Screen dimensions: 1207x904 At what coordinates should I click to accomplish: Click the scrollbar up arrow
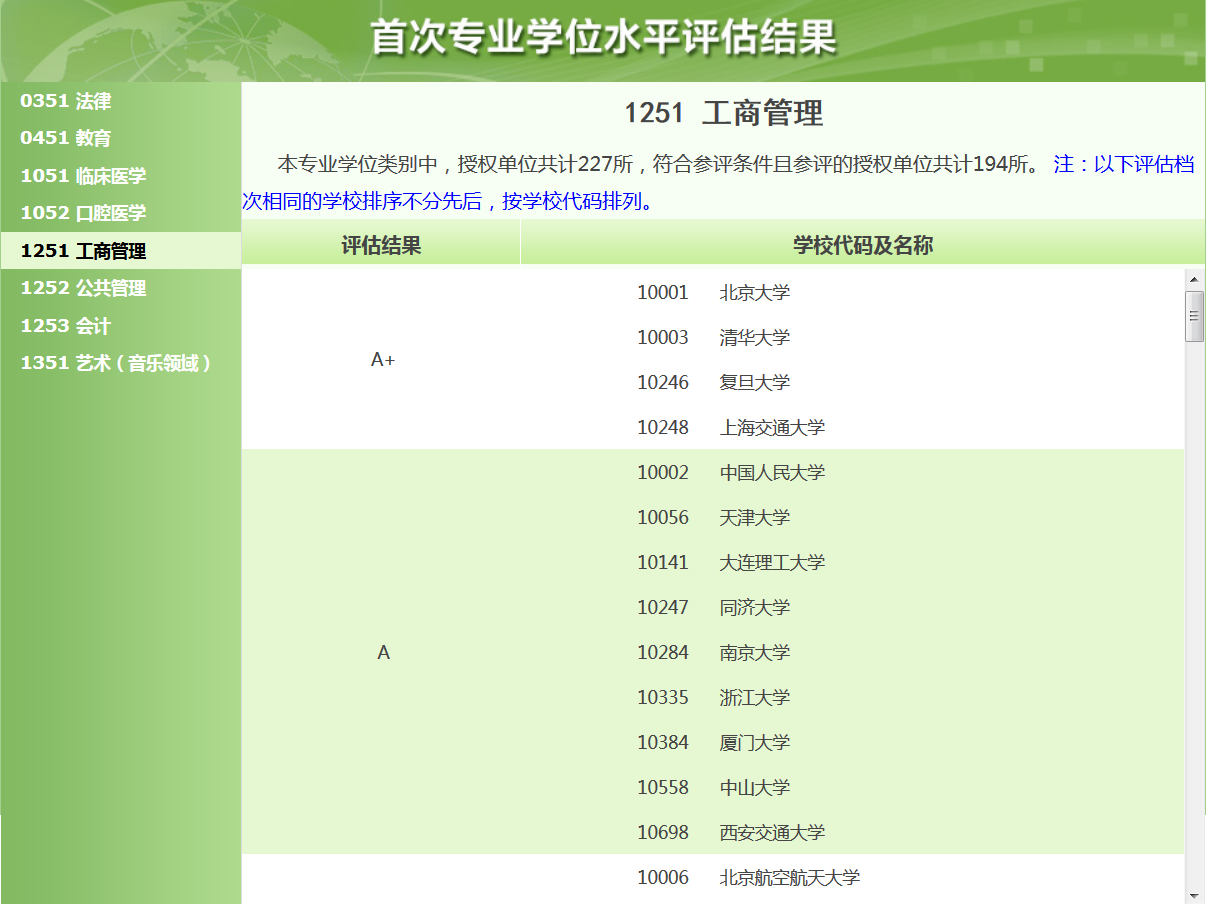tap(1194, 278)
